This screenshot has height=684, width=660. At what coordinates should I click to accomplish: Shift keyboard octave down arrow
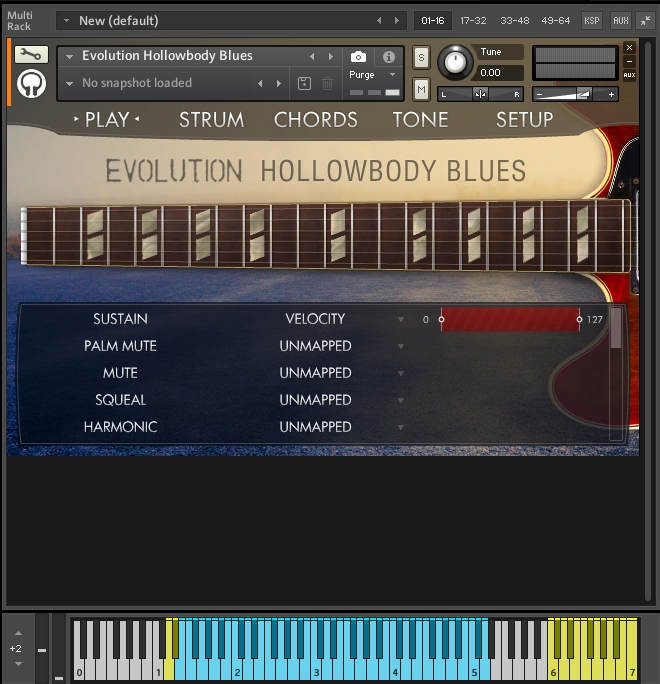tap(18, 664)
